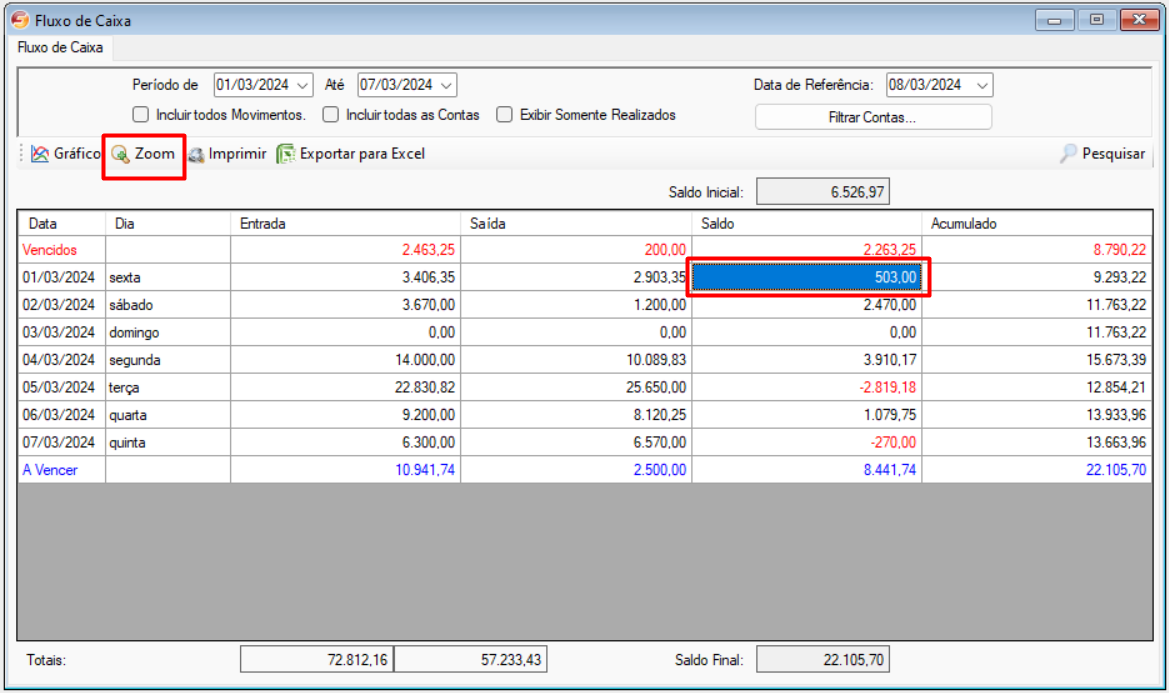The height and width of the screenshot is (693, 1169).
Task: Click the 22.105,70 Acumulado cell in A Vencer row
Action: pyautogui.click(x=1037, y=470)
